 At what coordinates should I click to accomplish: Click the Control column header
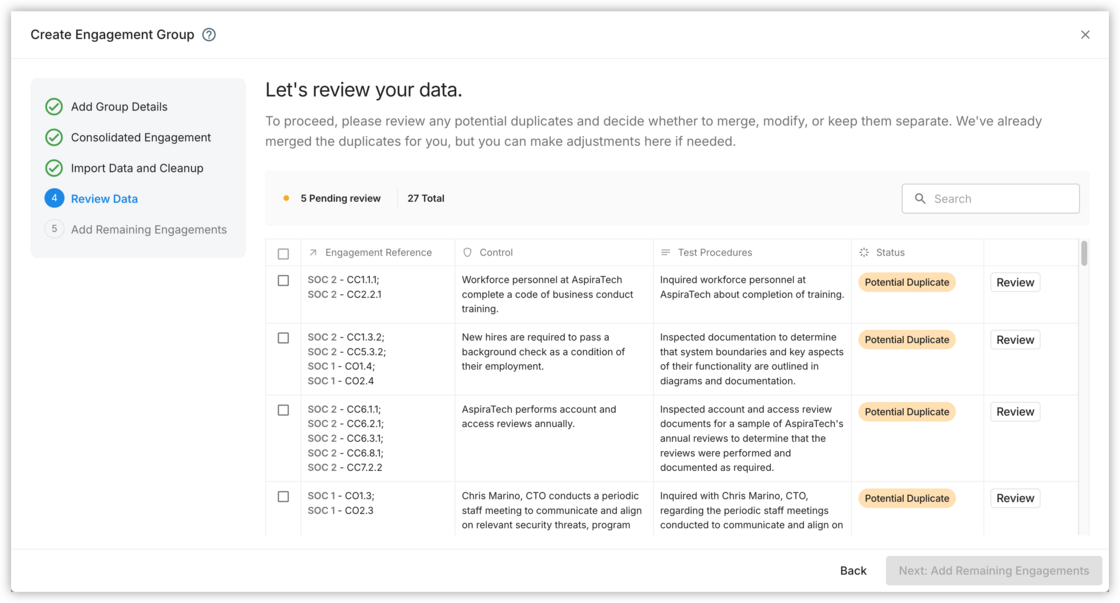pyautogui.click(x=496, y=252)
